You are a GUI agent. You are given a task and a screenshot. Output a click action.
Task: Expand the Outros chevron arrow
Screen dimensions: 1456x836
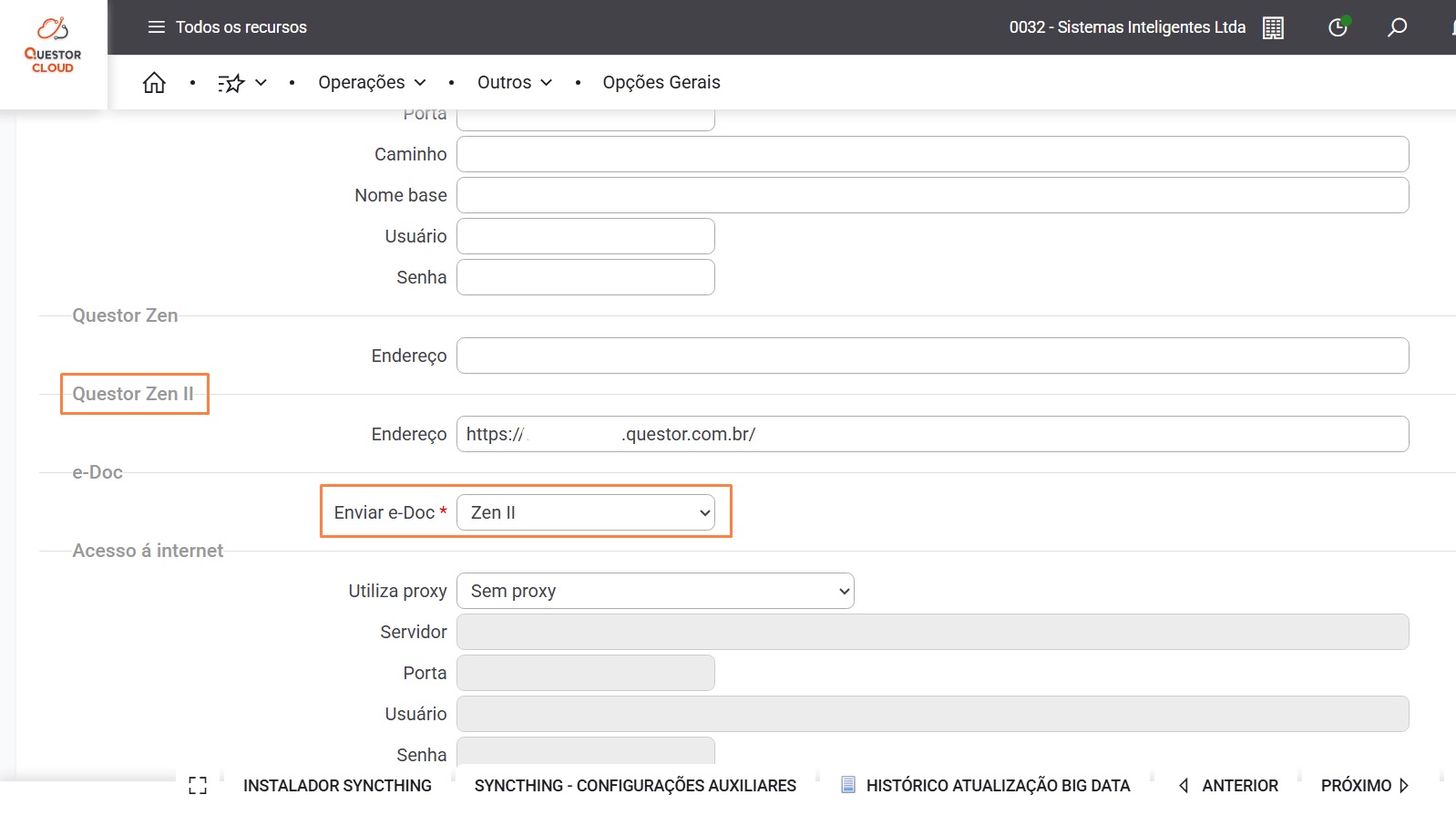click(x=546, y=83)
